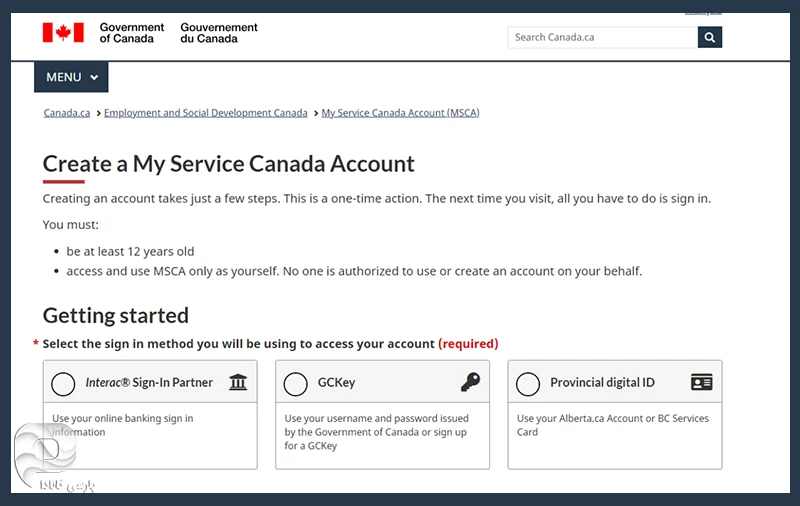Click the Canadian flag logo
800x506 pixels.
point(63,33)
